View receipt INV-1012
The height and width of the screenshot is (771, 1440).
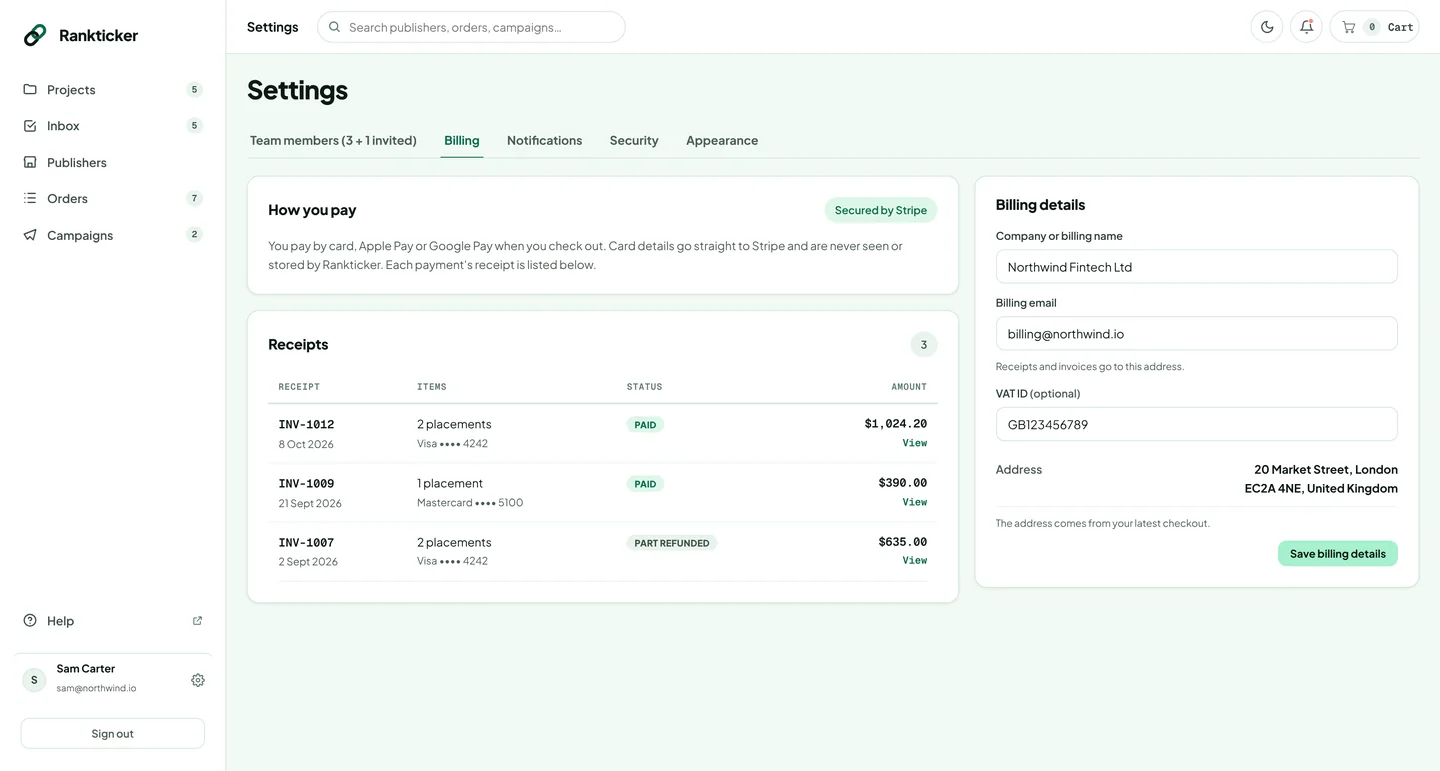coord(914,443)
